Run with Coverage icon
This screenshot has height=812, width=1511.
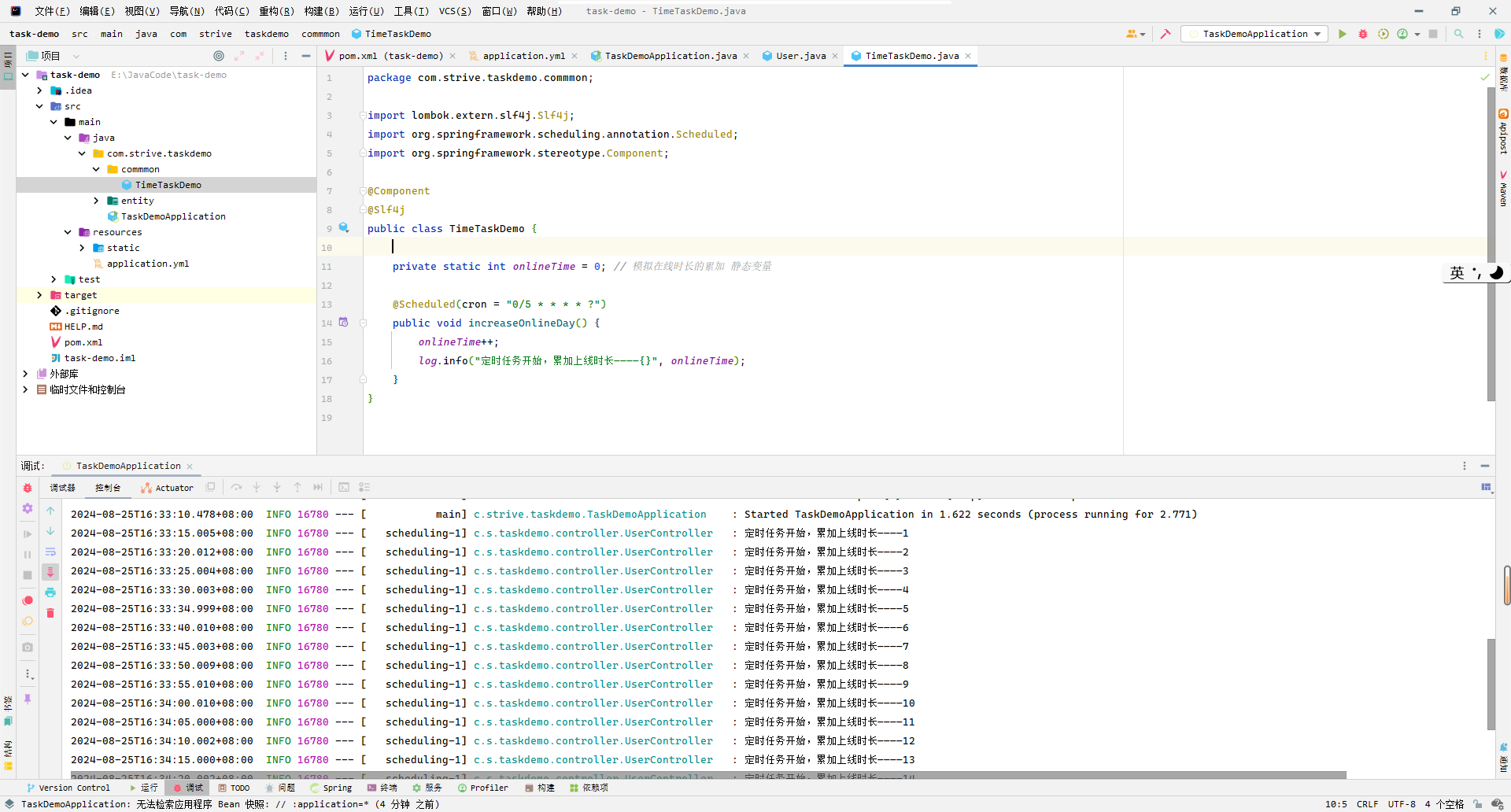1383,34
